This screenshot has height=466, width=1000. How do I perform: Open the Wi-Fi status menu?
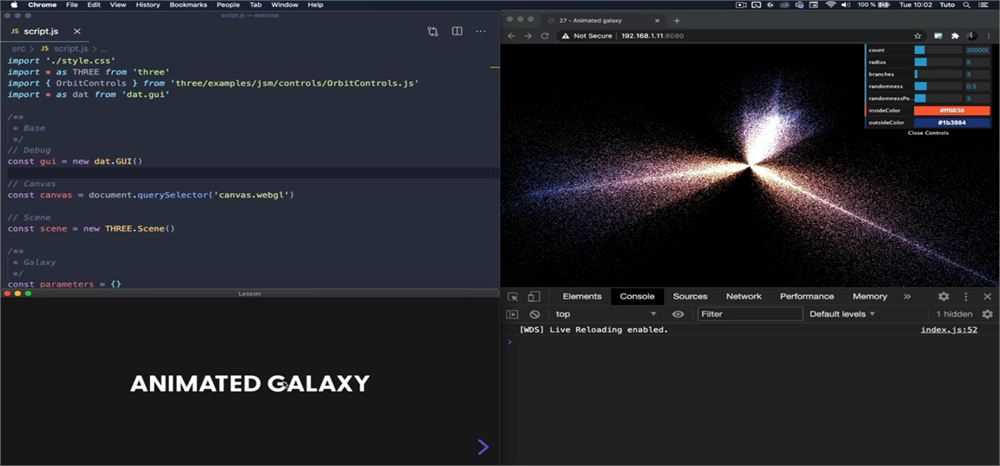830,4
